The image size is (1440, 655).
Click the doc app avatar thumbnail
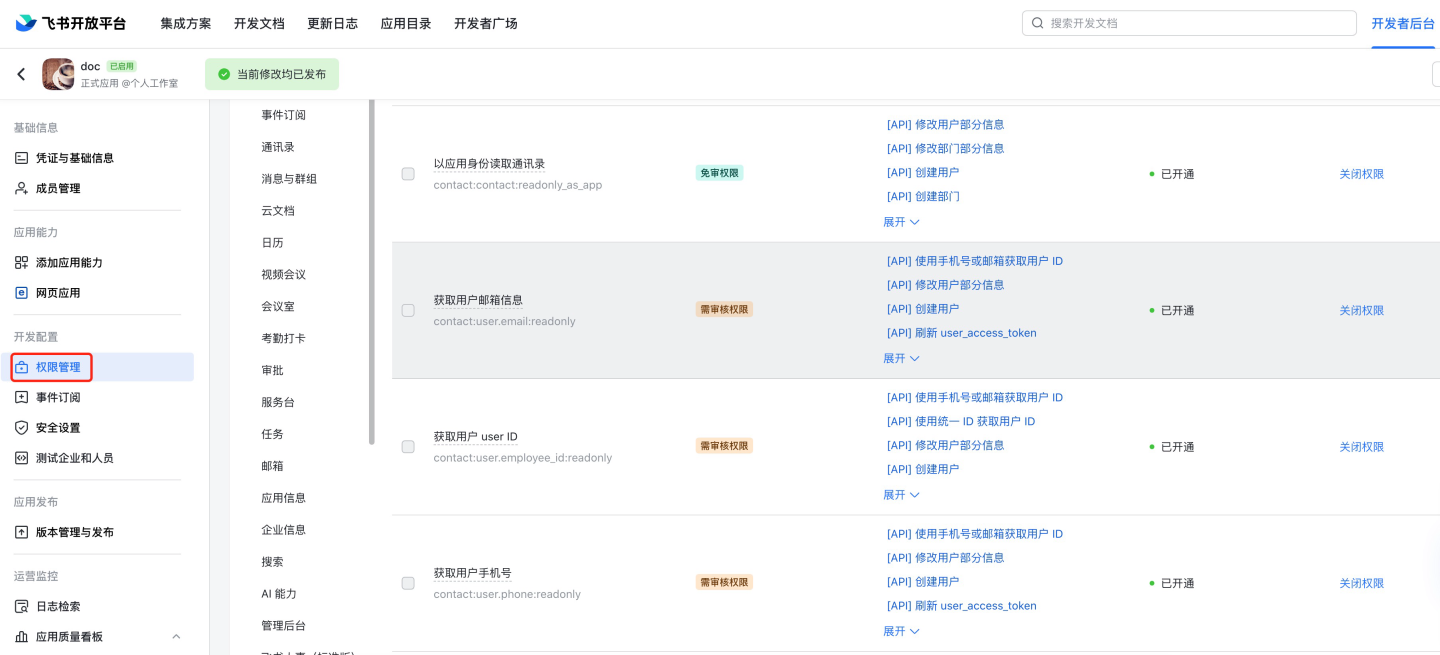point(58,74)
